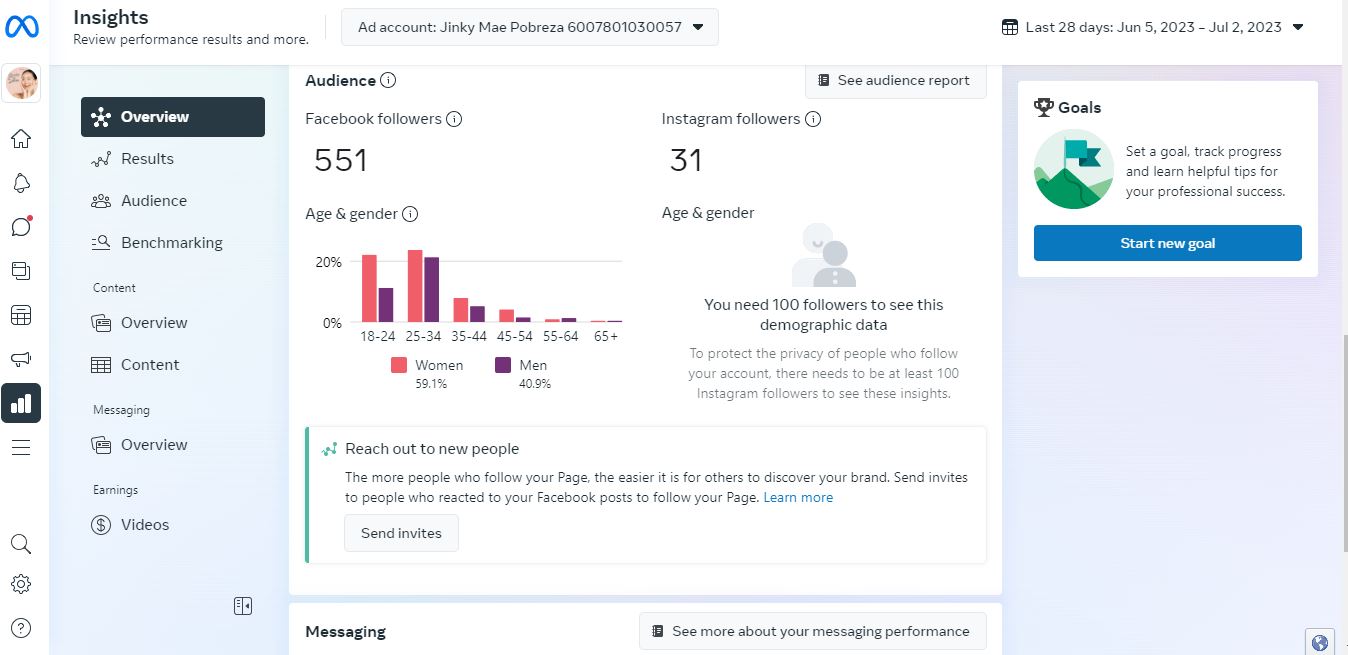Open All tools hamburger menu icon
Screen dimensions: 1348x655
tap(21, 447)
